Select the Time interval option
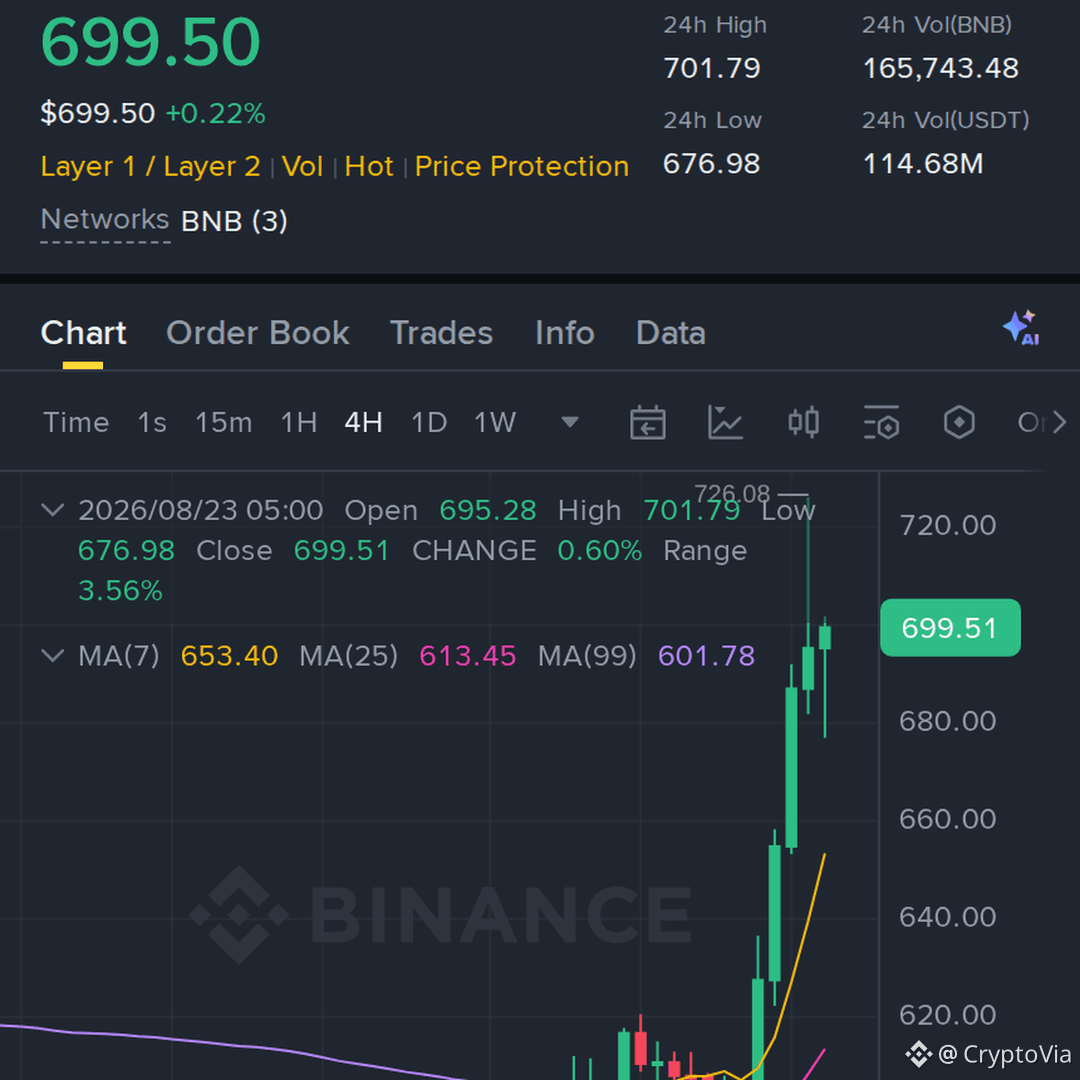 [76, 422]
